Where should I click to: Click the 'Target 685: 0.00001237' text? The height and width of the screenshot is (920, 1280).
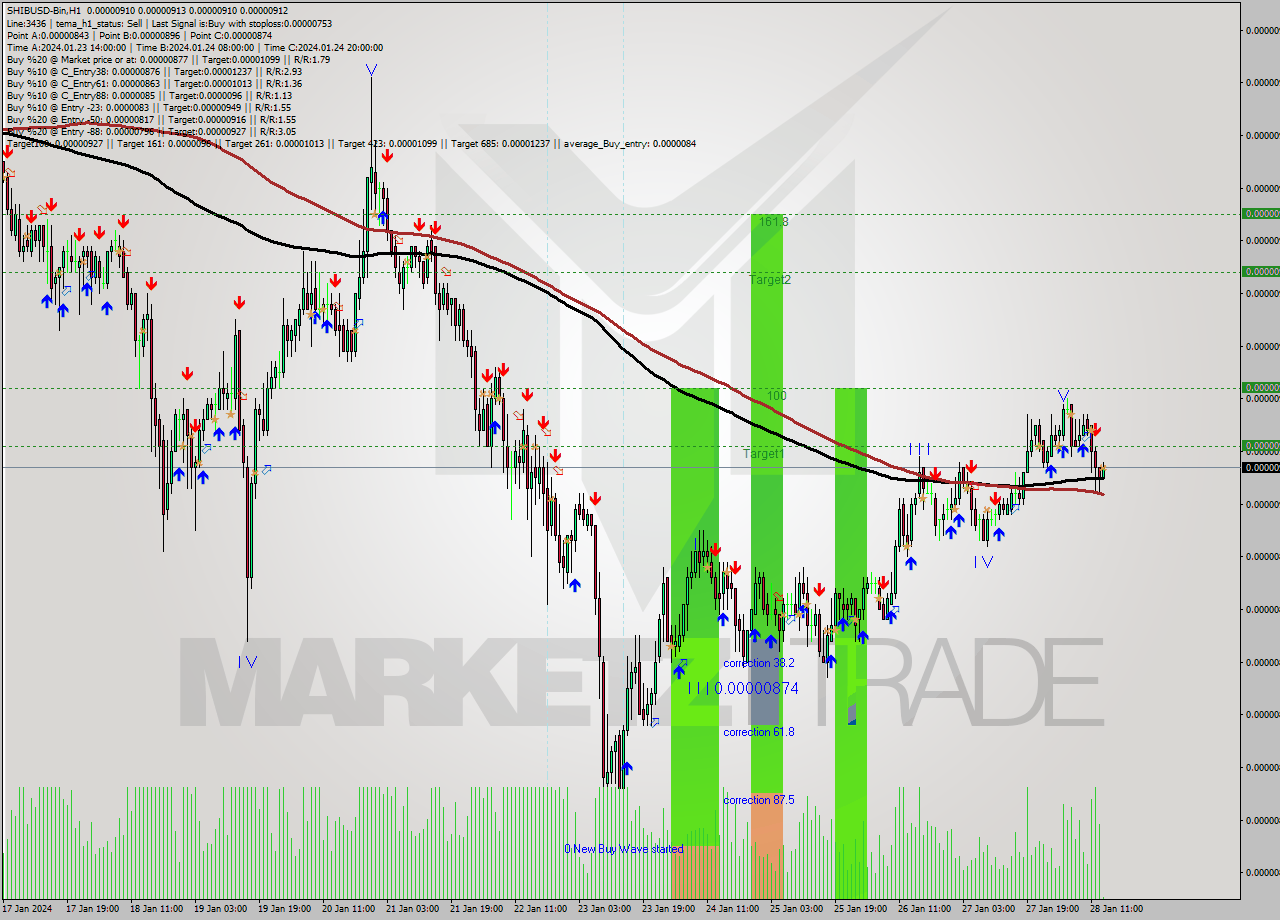(x=500, y=144)
